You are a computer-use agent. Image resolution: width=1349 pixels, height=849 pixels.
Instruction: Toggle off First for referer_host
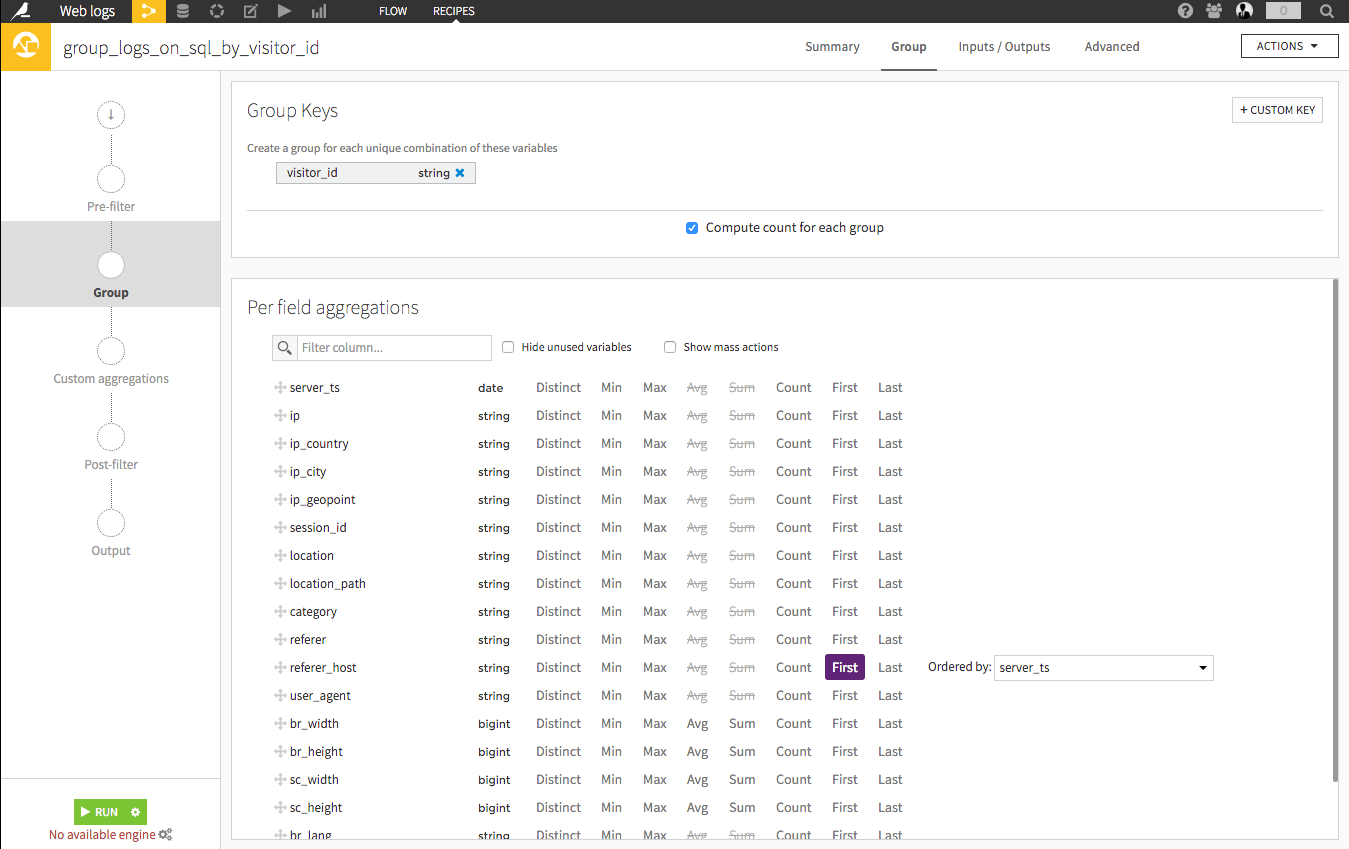pos(845,667)
